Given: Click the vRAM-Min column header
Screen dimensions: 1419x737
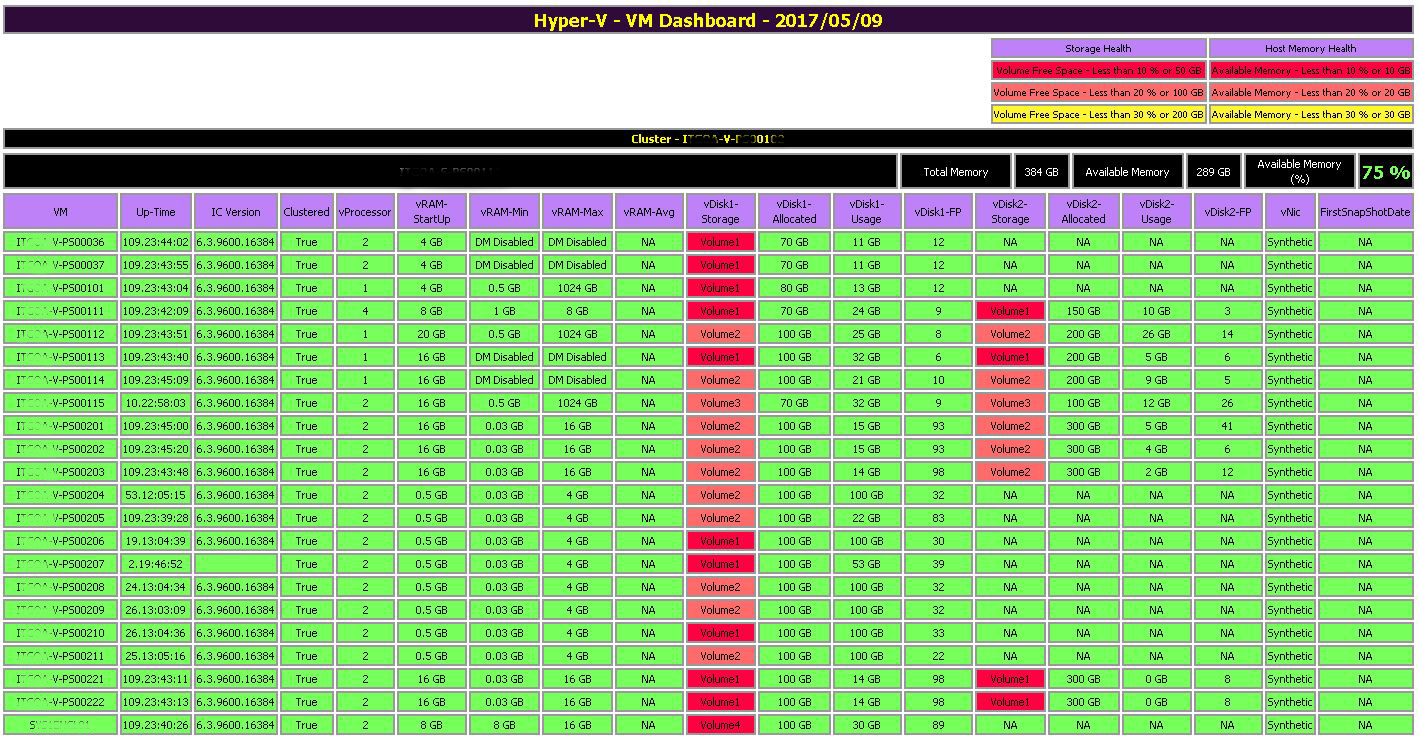Looking at the screenshot, I should point(504,212).
